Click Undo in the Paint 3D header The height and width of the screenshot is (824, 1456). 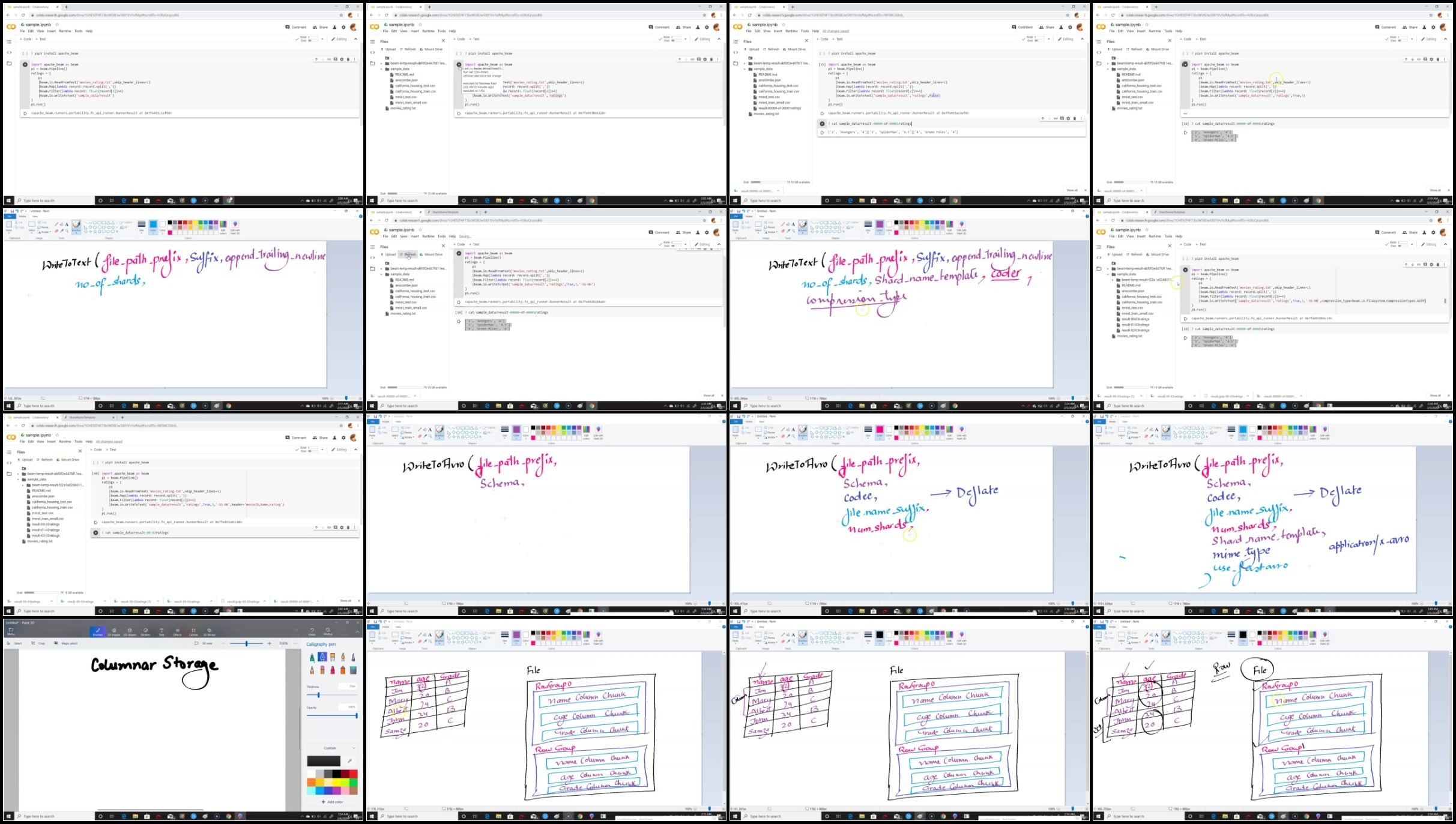coord(312,631)
